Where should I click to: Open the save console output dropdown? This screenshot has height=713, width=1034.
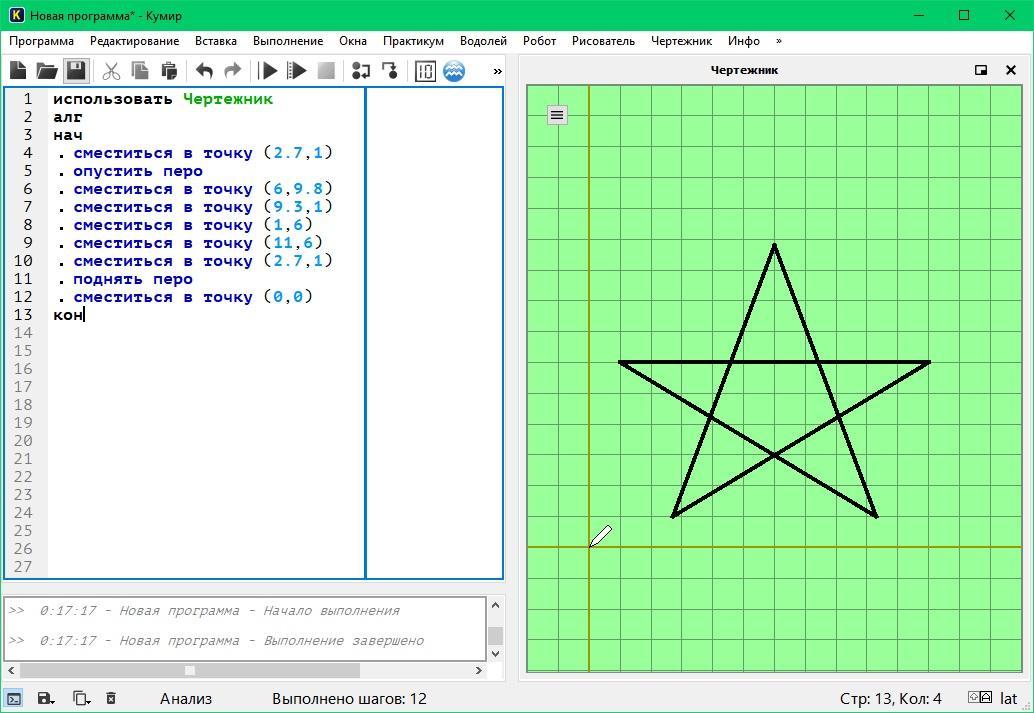pyautogui.click(x=46, y=699)
